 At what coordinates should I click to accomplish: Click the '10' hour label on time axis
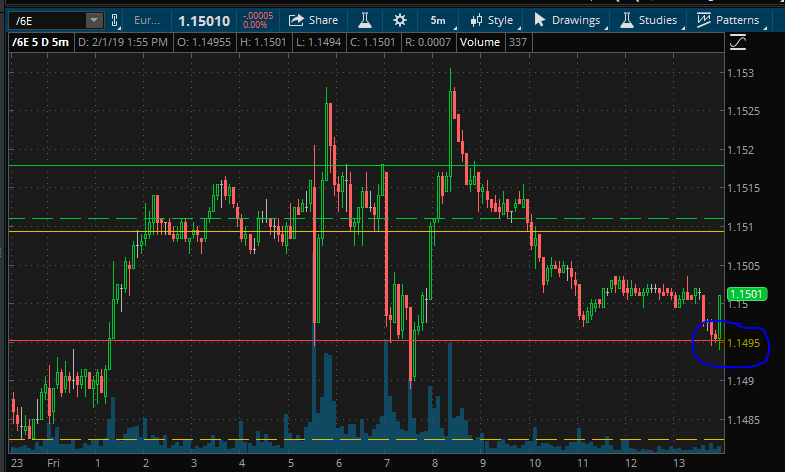(535, 463)
